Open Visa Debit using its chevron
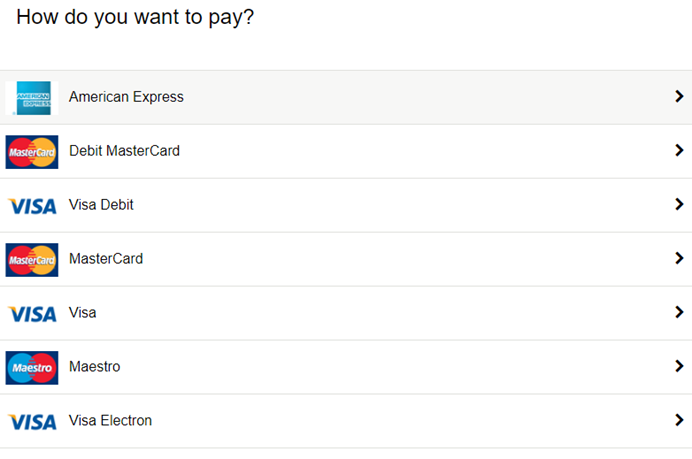Screen dimensions: 692x459 pyautogui.click(x=679, y=204)
